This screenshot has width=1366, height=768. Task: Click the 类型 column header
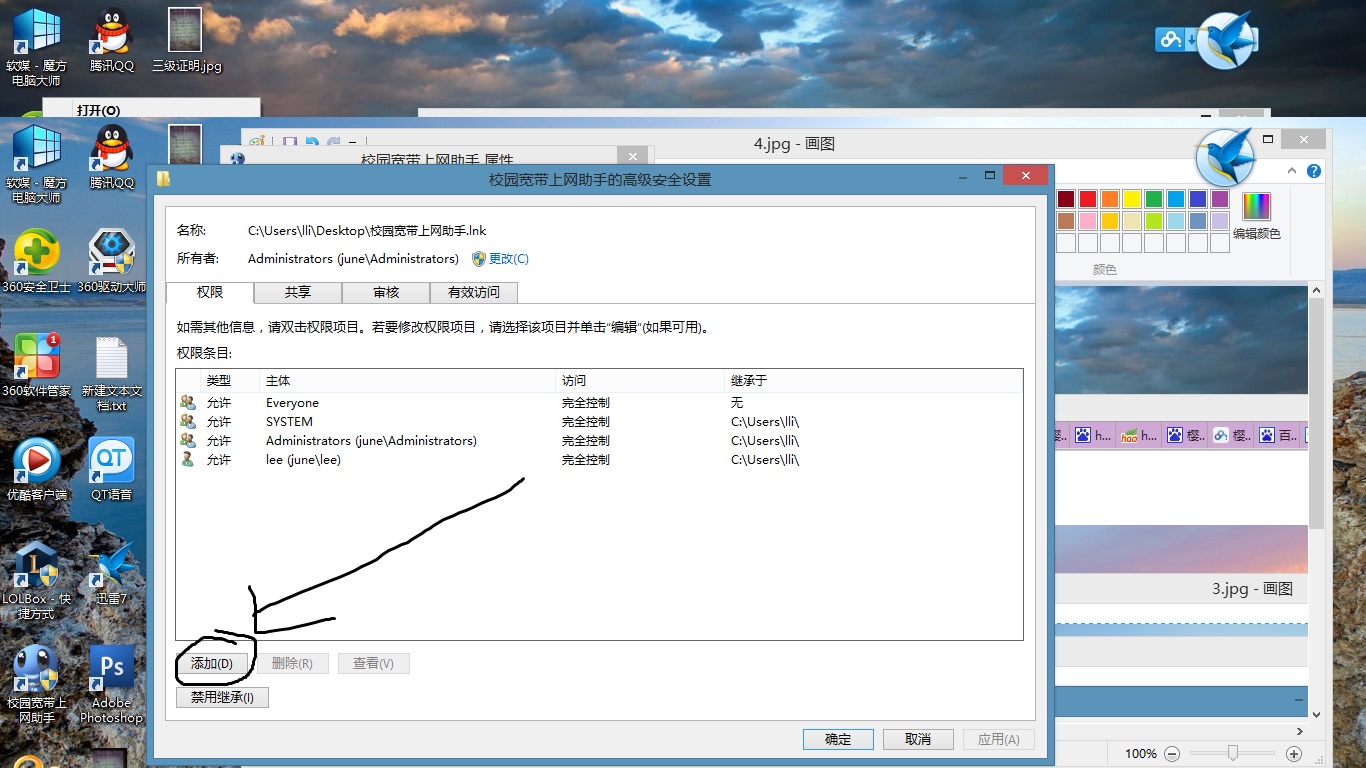(229, 381)
